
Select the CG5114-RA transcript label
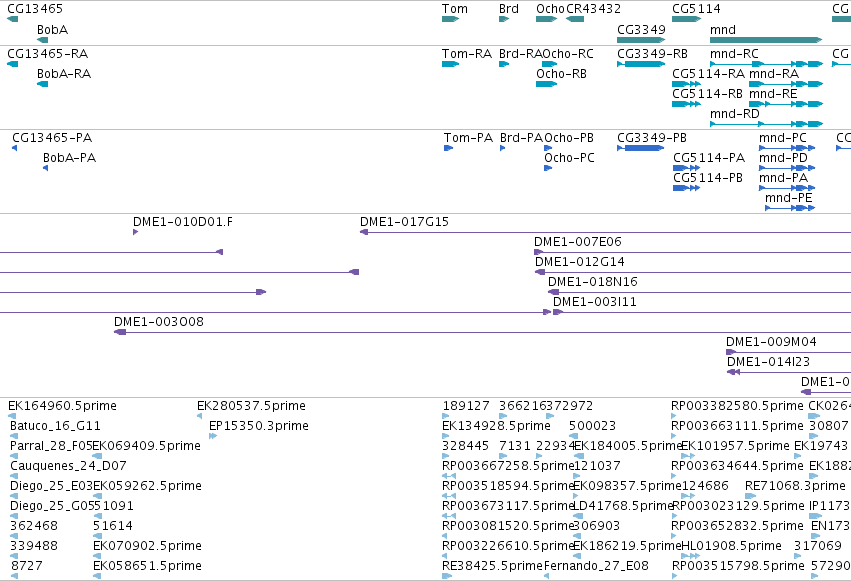708,74
